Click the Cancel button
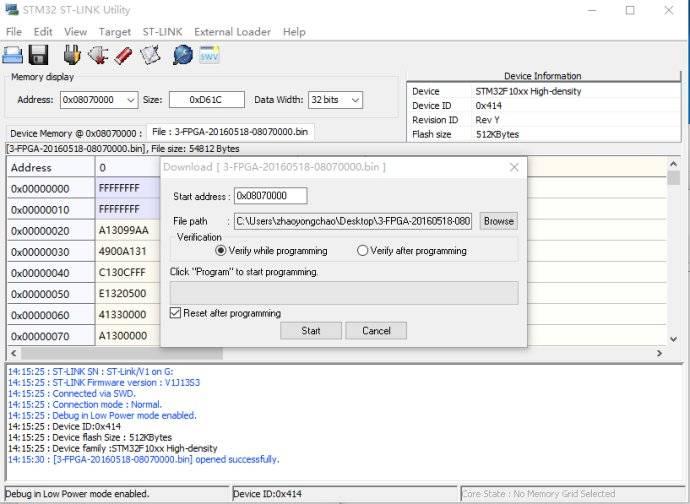Image resolution: width=690 pixels, height=504 pixels. click(376, 331)
